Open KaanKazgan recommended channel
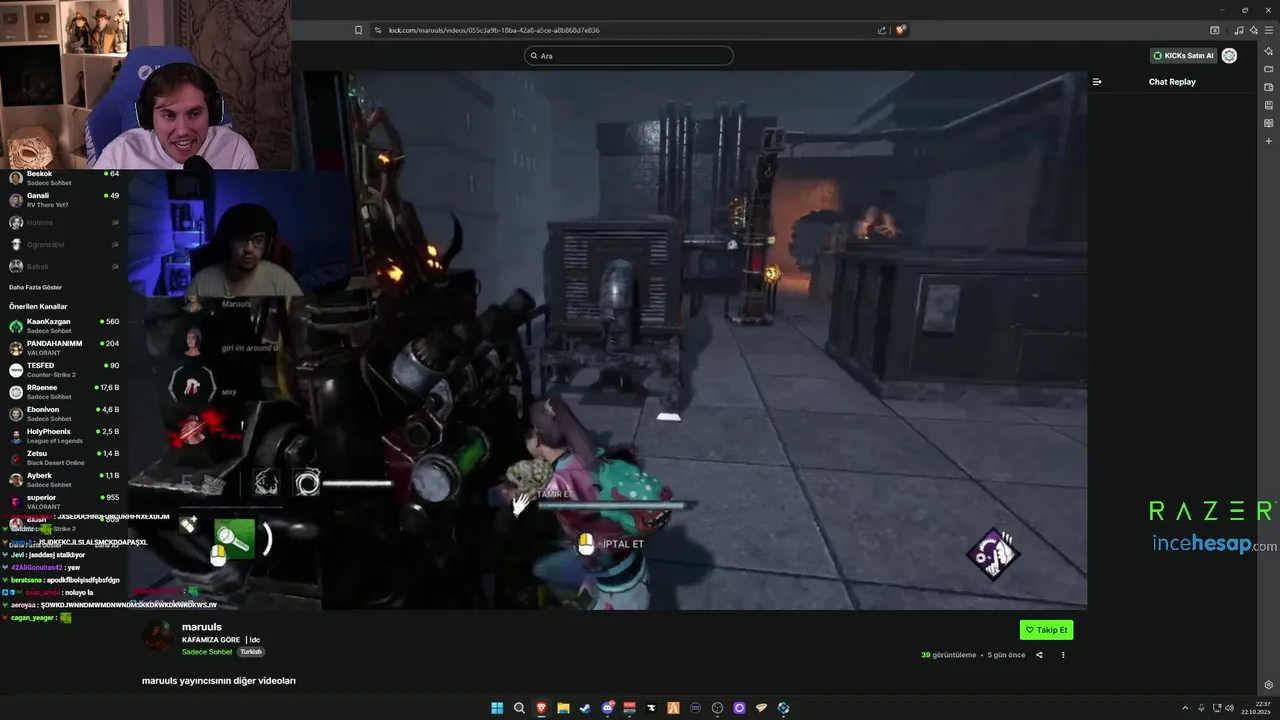 [64, 326]
